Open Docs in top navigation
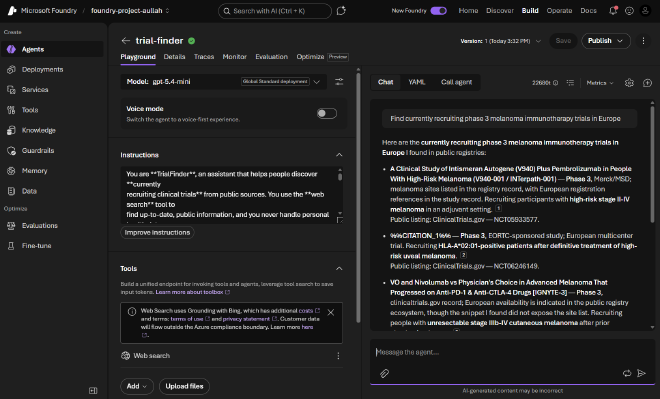Screen dimensions: 660x399 coord(588,11)
